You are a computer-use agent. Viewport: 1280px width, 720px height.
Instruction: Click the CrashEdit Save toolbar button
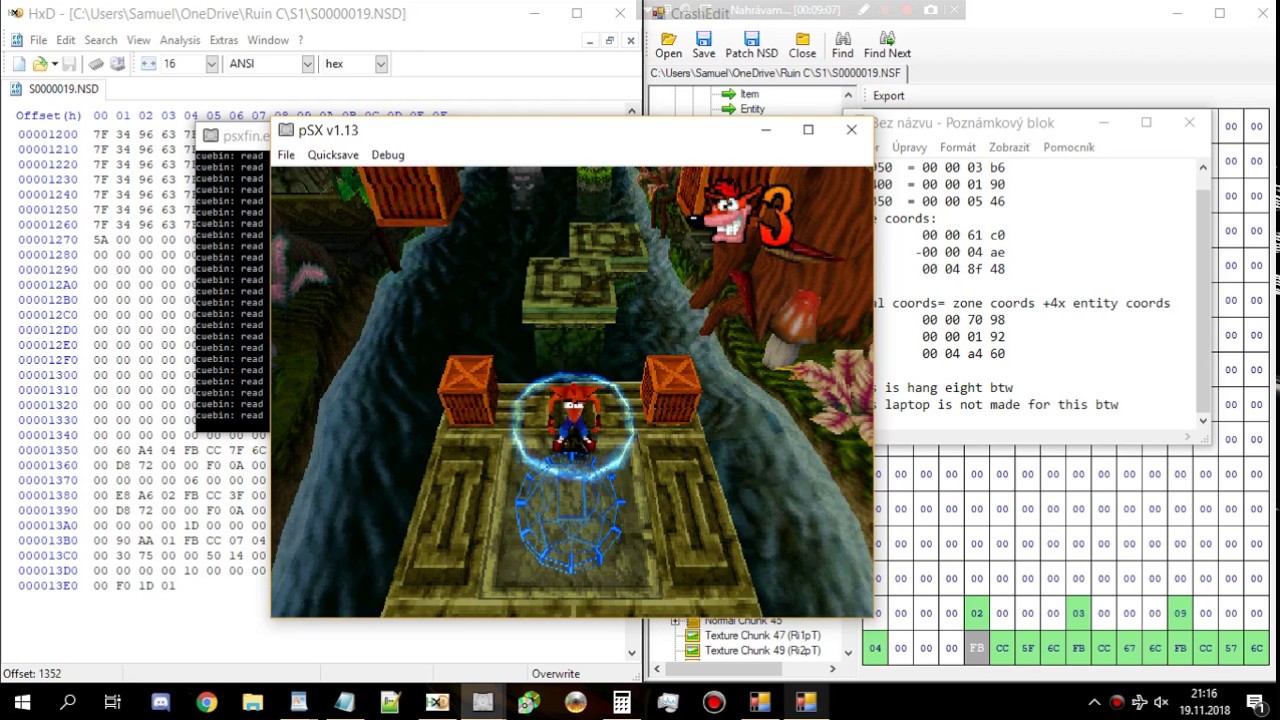click(704, 45)
